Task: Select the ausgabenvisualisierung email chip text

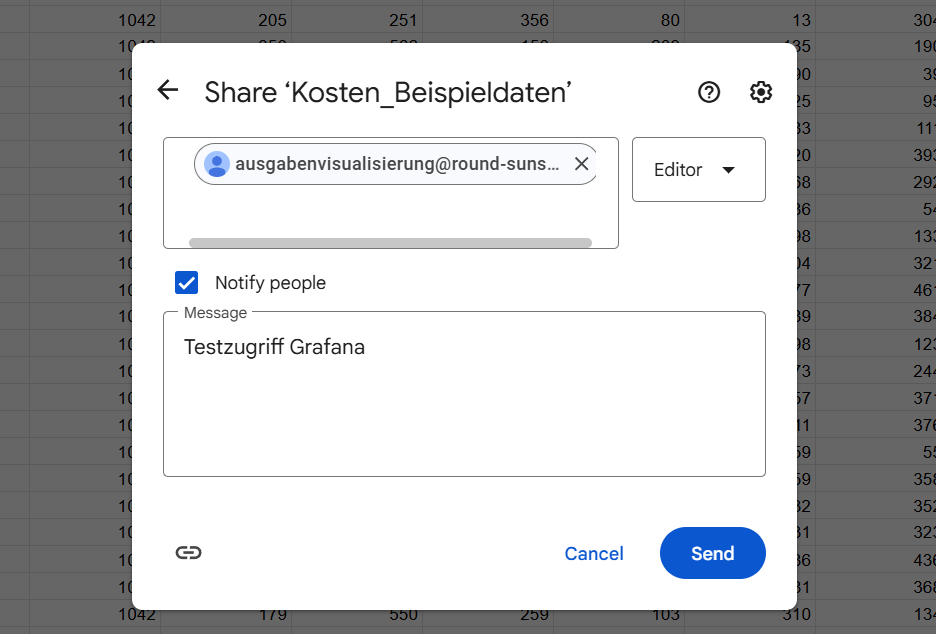Action: [397, 164]
